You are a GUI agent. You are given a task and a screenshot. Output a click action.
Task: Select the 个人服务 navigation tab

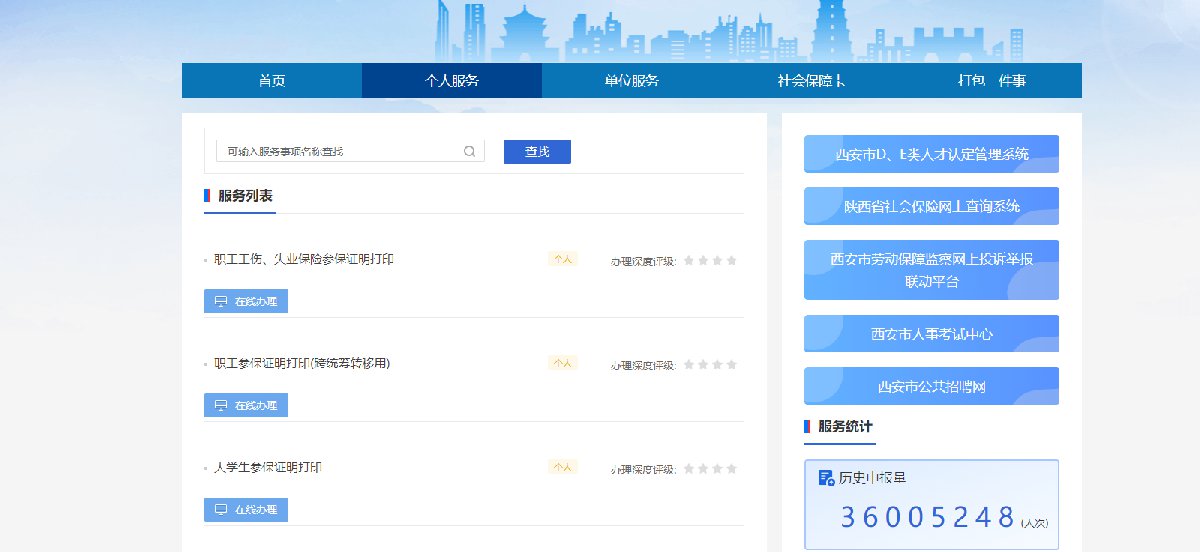click(x=452, y=81)
